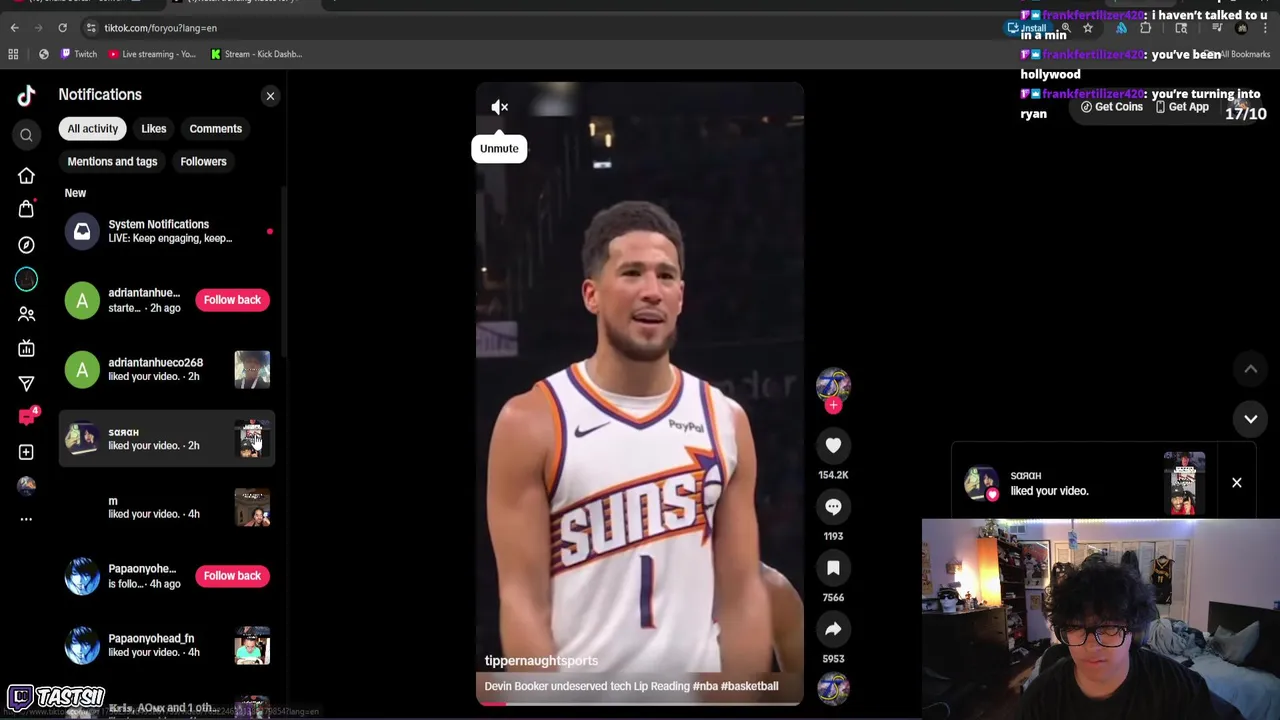
Task: Open the search icon in the sidebar
Action: (26, 135)
